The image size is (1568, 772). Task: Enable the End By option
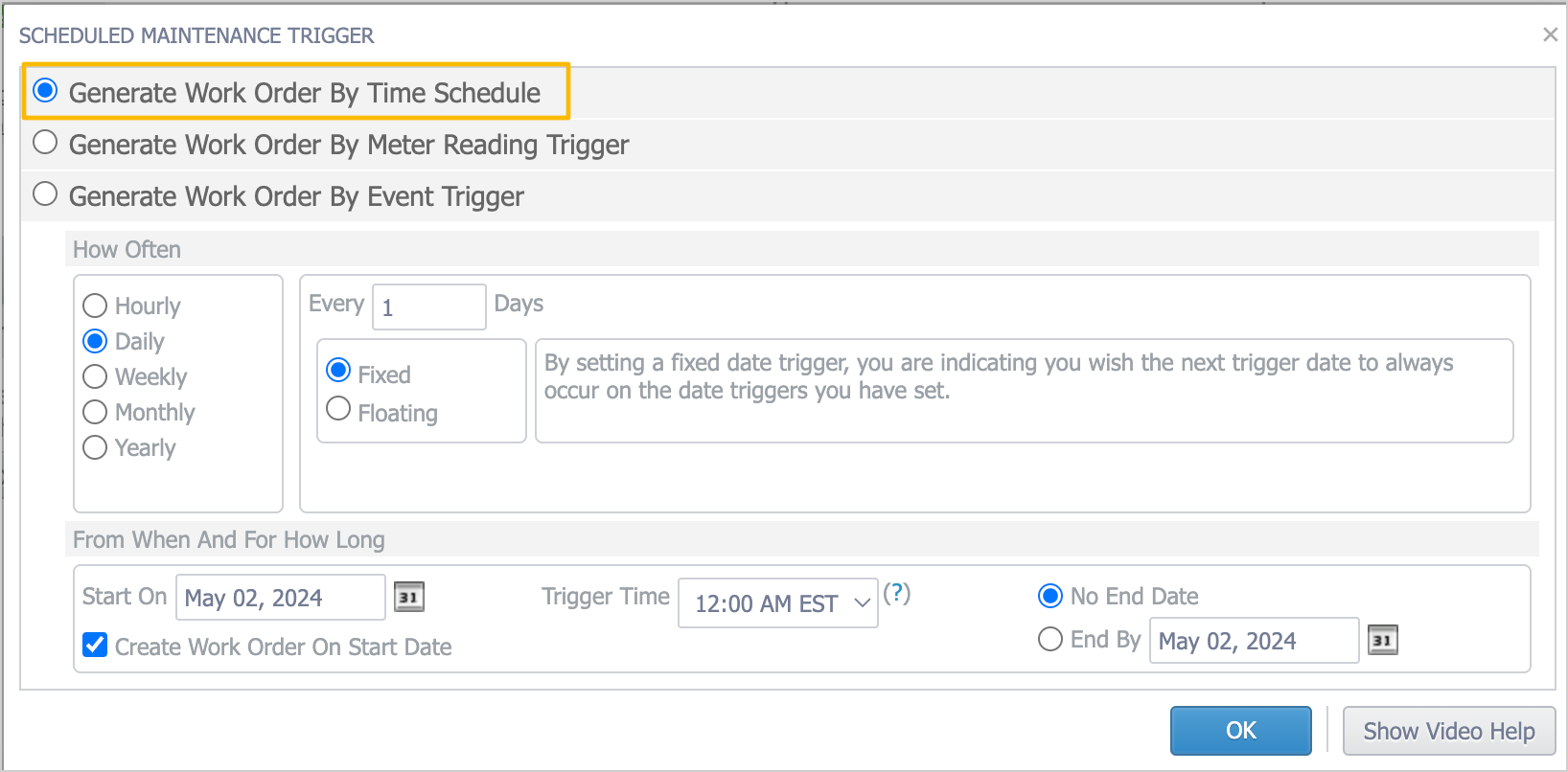[1049, 639]
